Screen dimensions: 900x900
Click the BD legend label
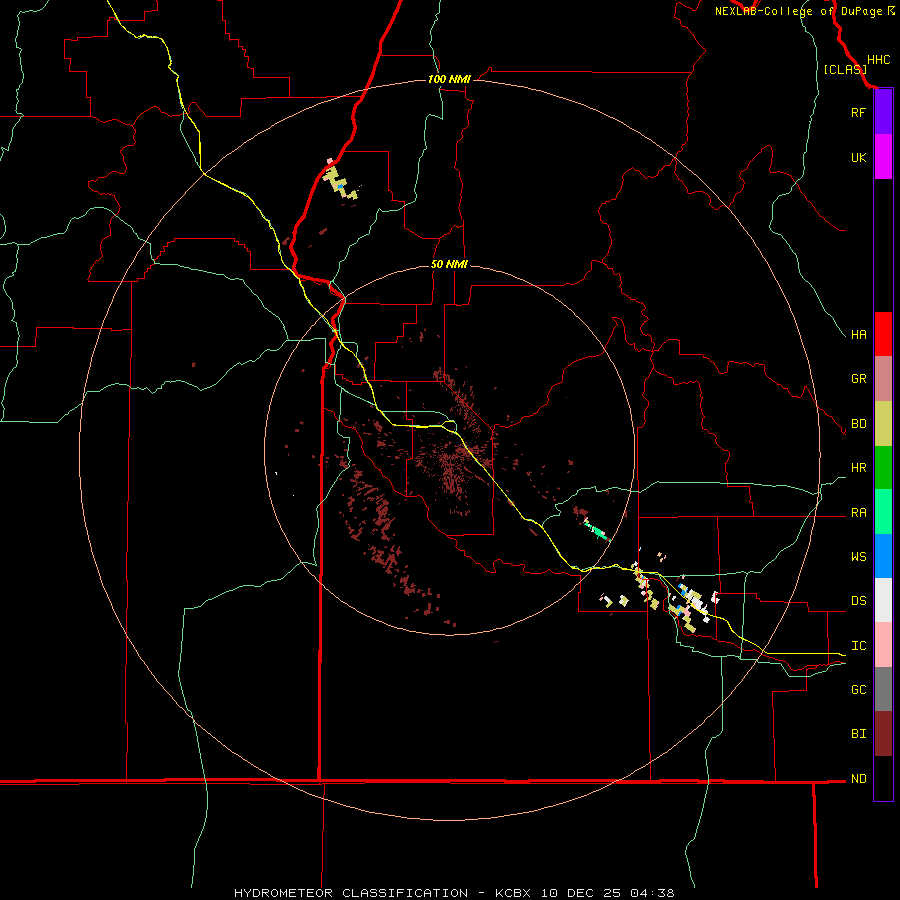coord(858,424)
